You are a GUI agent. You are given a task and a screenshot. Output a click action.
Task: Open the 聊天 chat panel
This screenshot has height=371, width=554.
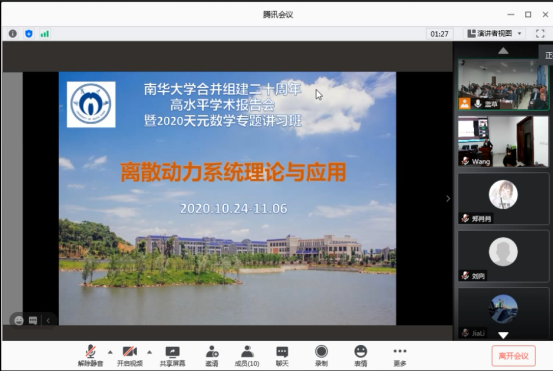point(282,356)
